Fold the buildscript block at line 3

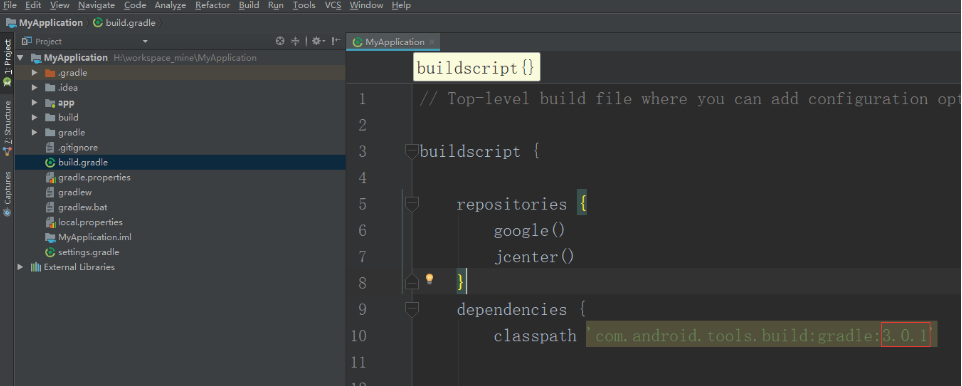coord(412,152)
